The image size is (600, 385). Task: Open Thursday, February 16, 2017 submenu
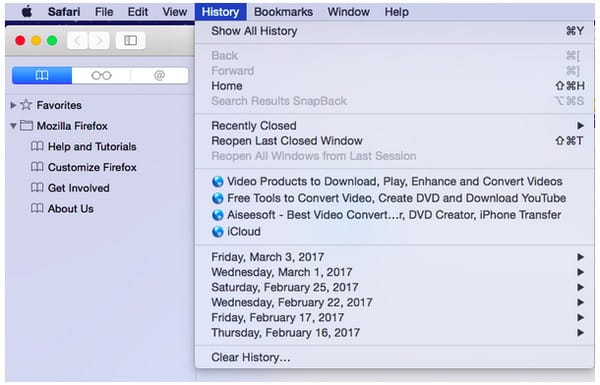click(395, 333)
